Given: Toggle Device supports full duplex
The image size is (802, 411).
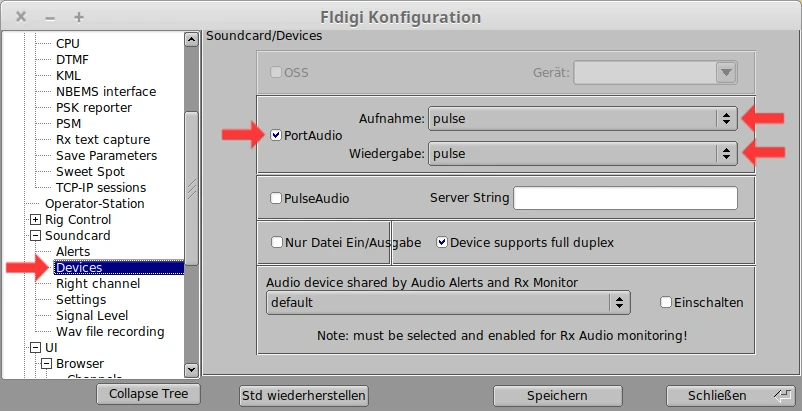Looking at the screenshot, I should [x=442, y=242].
